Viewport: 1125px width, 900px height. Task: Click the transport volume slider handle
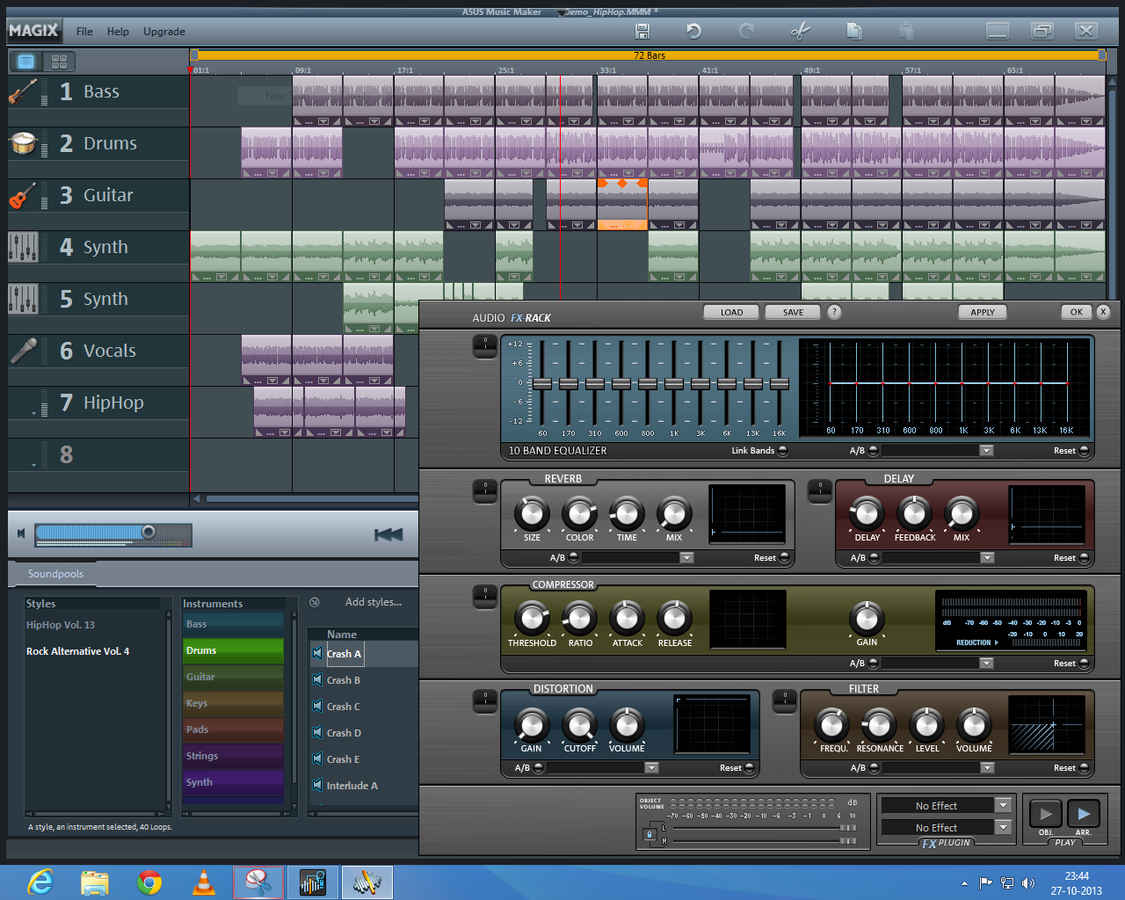coord(149,532)
